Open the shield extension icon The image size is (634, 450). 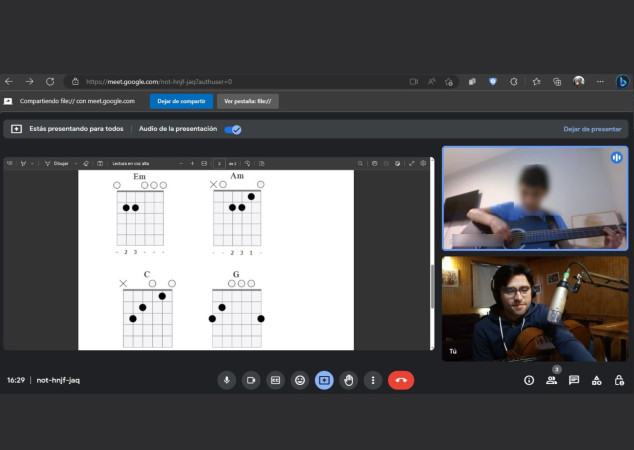click(493, 82)
